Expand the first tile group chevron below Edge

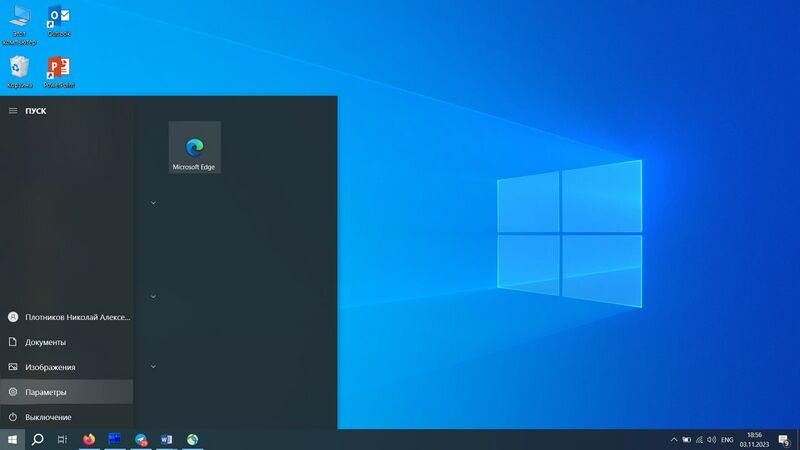(x=153, y=203)
